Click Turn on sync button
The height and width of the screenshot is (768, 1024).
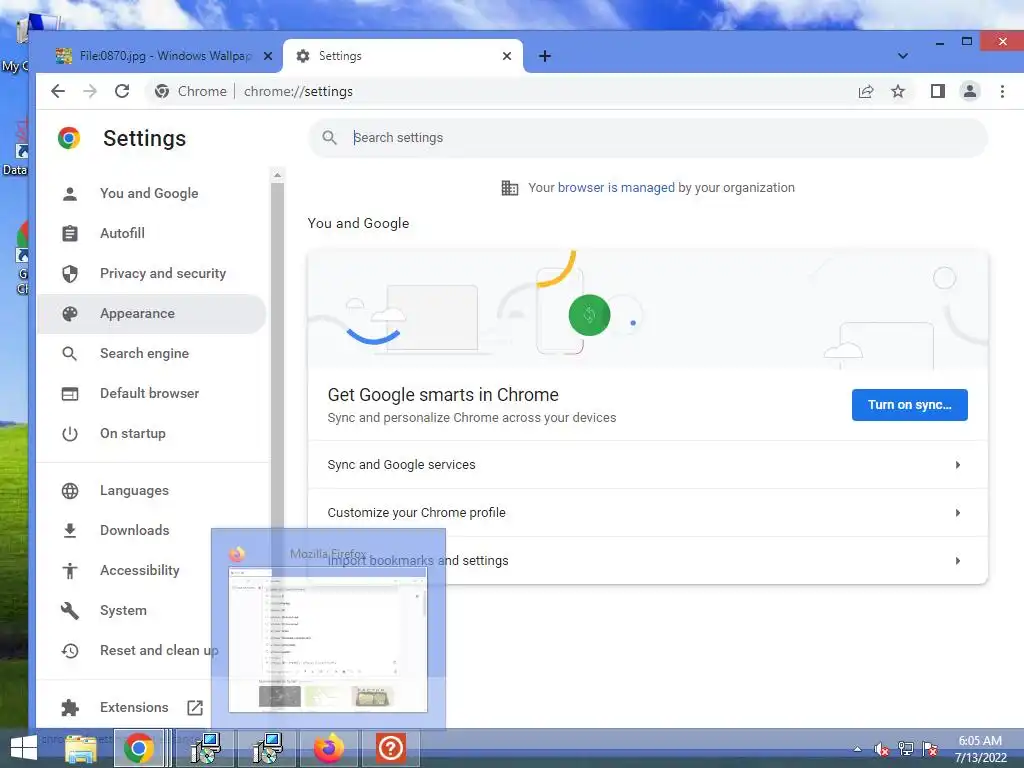click(x=909, y=405)
